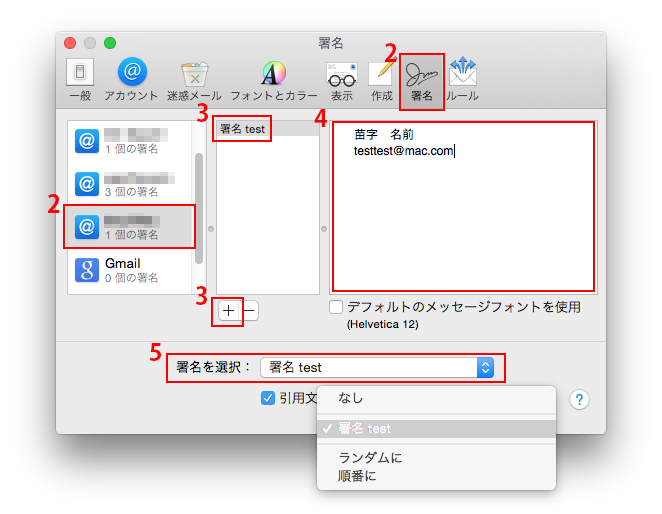Choose なし from the signature menu
This screenshot has width=662, height=514.
436,398
